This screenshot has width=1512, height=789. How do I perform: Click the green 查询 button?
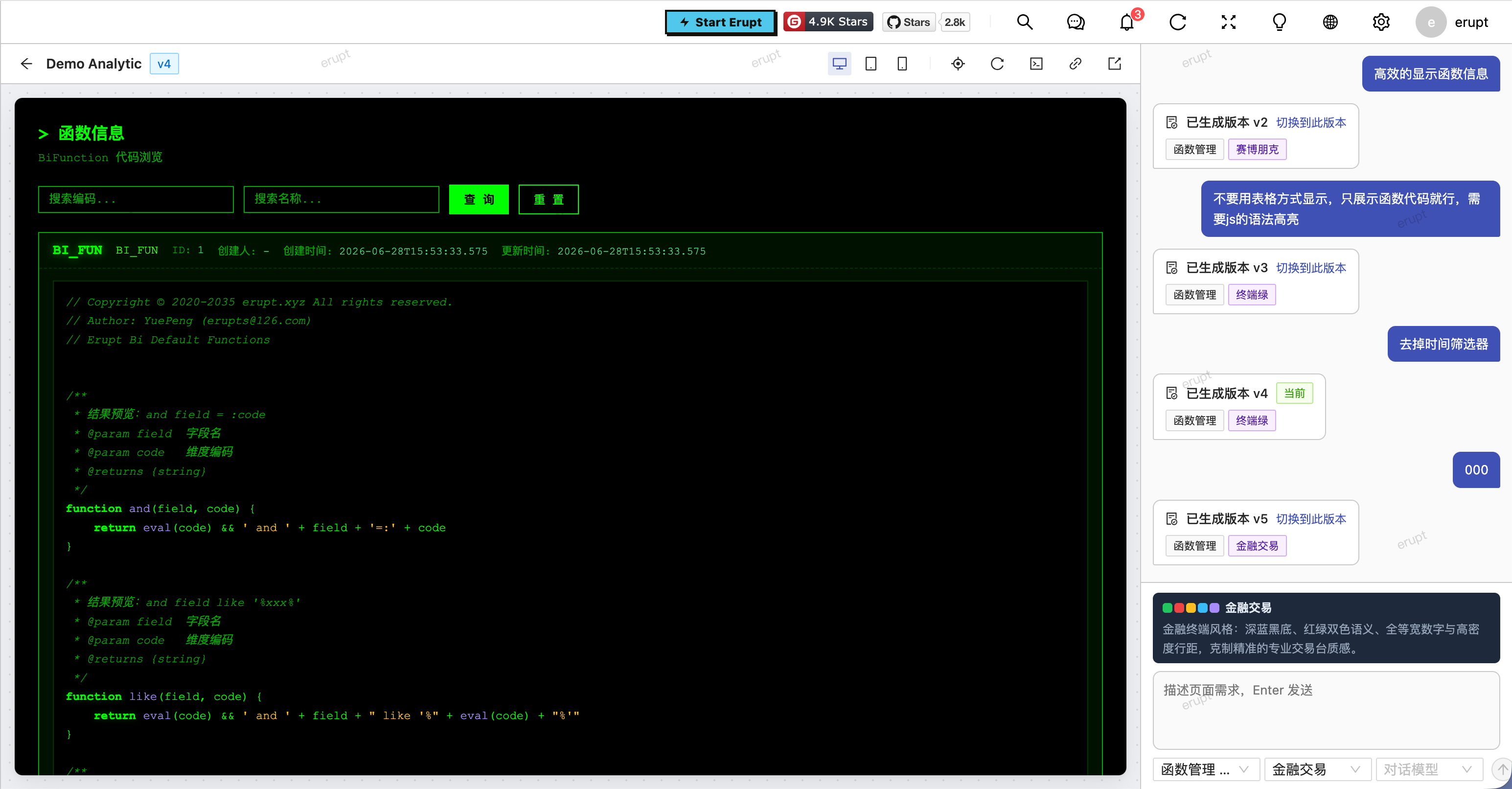click(x=479, y=200)
